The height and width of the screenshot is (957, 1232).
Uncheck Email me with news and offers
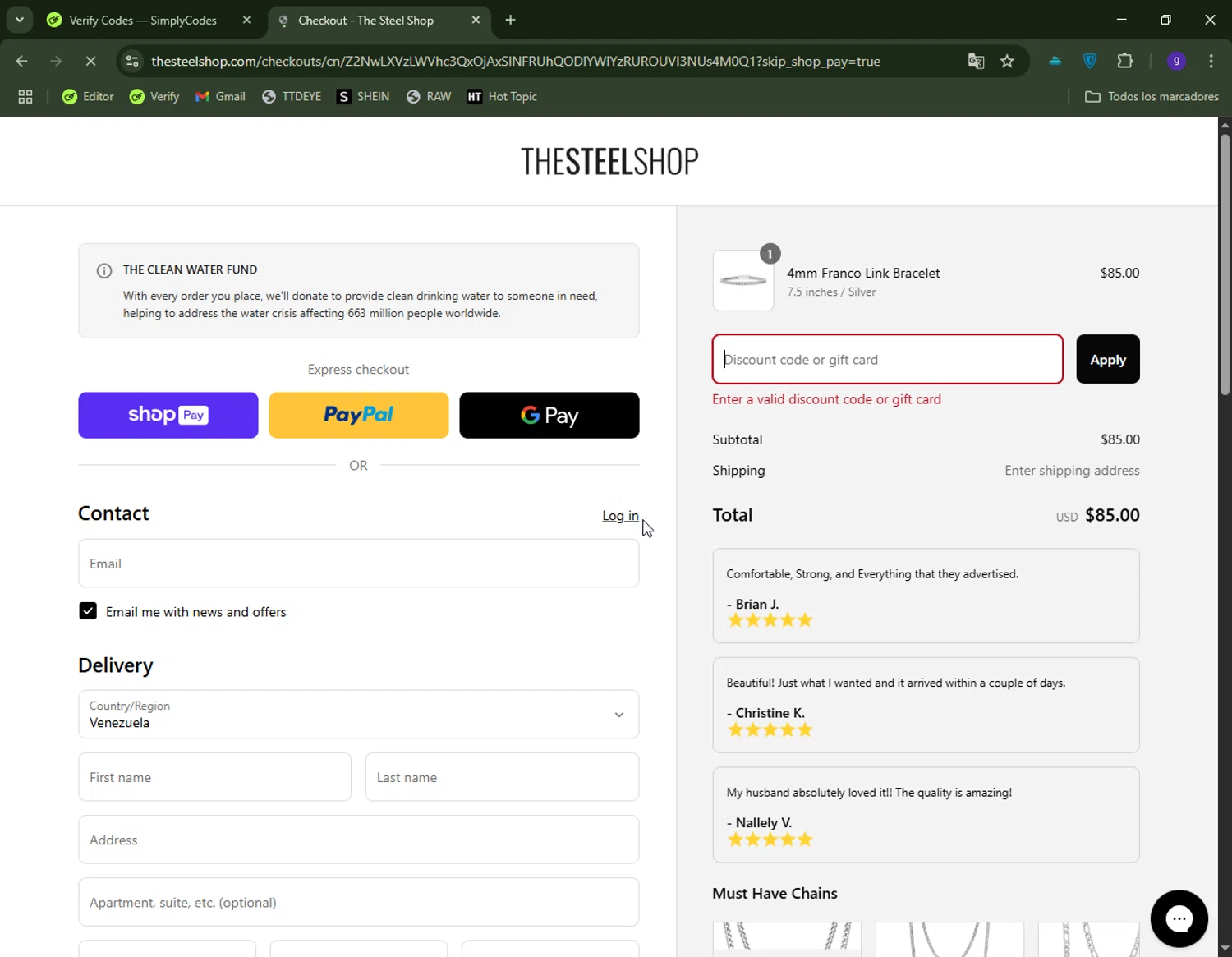pos(88,611)
